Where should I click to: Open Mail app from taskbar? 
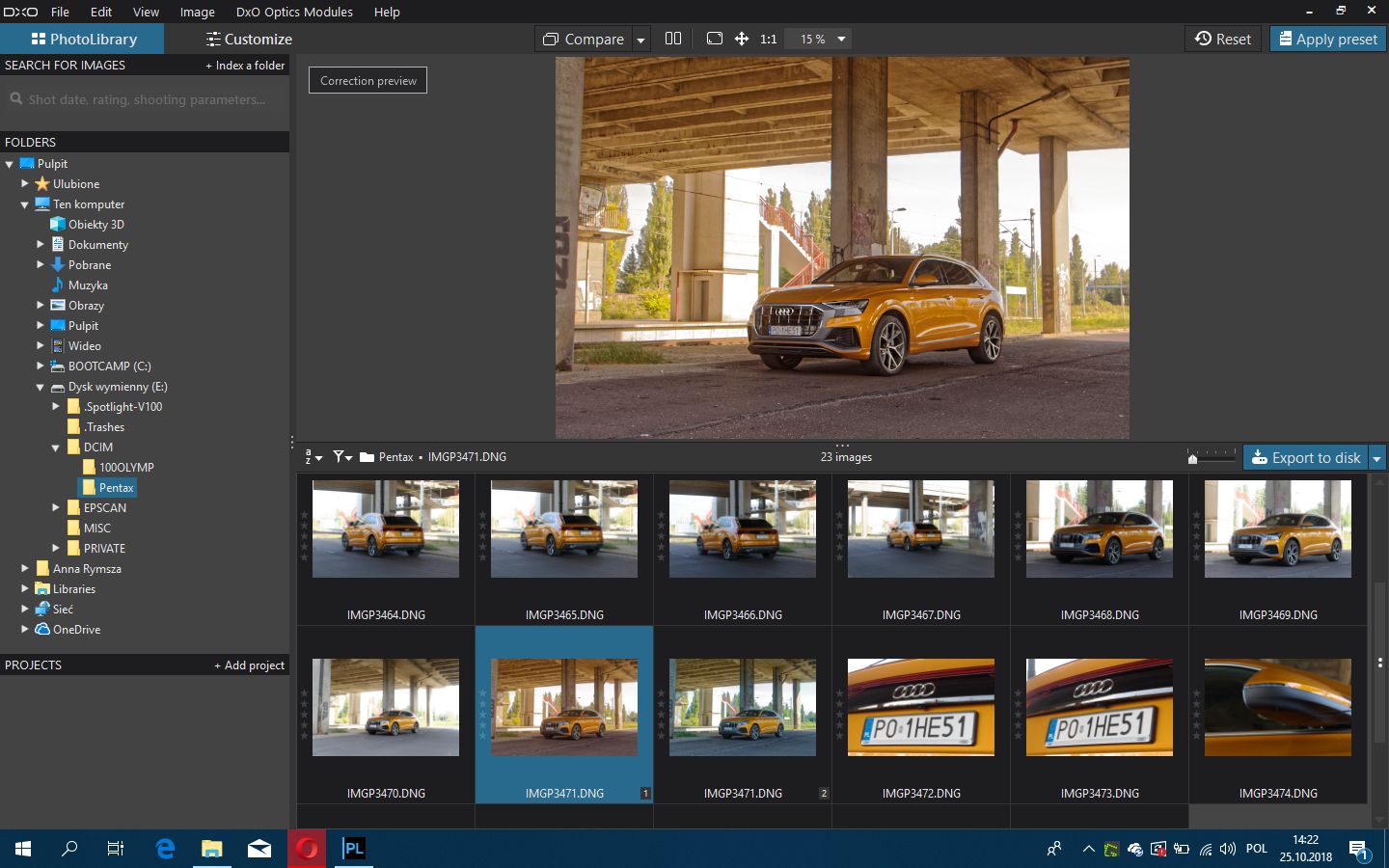tap(259, 849)
